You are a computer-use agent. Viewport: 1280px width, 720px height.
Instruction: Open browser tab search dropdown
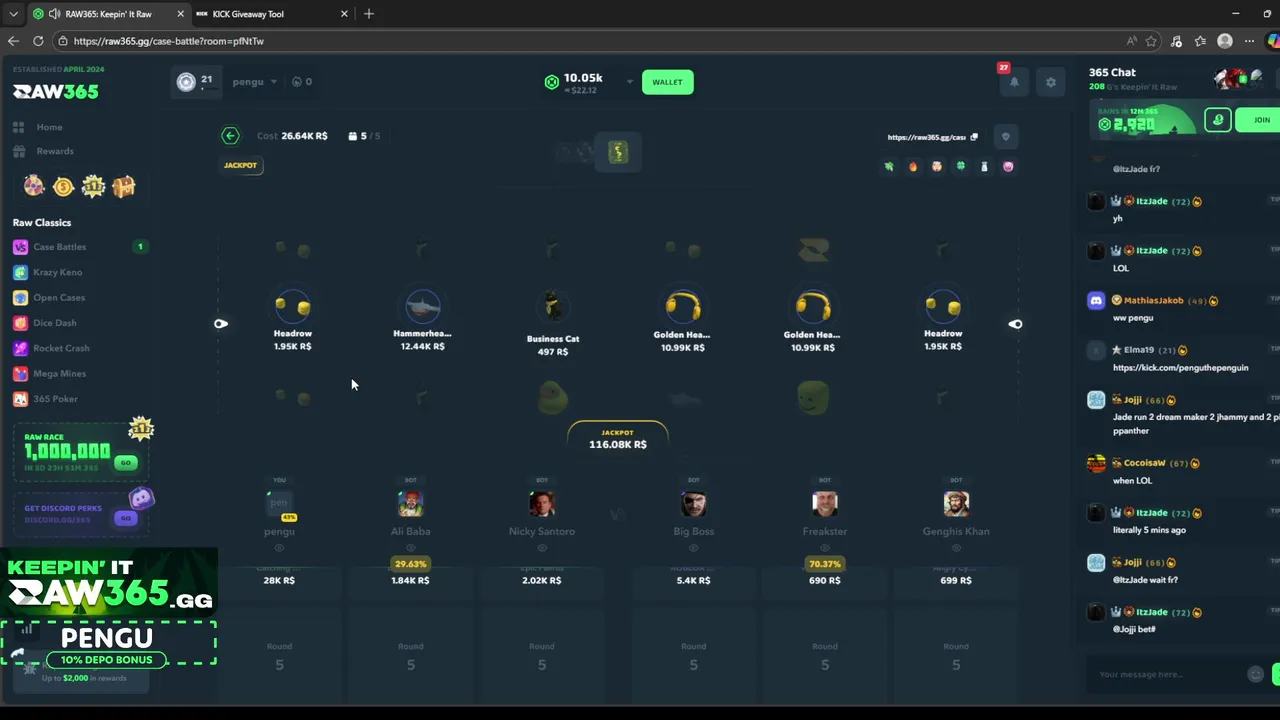point(13,14)
